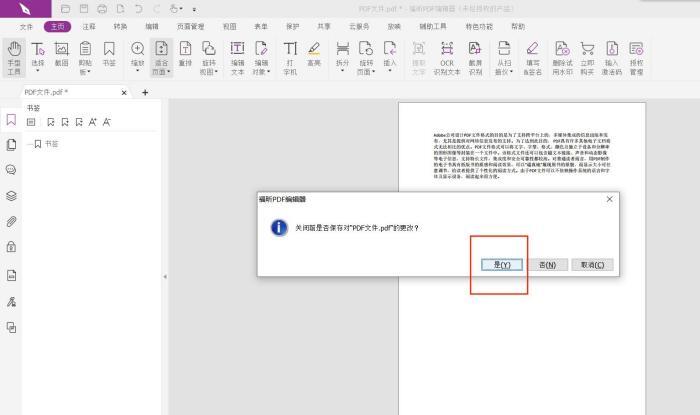Collapse the bookmark panel using side arrow

pos(165,277)
